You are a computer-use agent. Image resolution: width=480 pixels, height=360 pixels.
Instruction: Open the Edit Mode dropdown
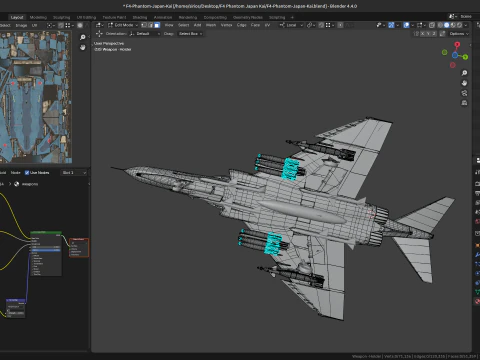(123, 25)
